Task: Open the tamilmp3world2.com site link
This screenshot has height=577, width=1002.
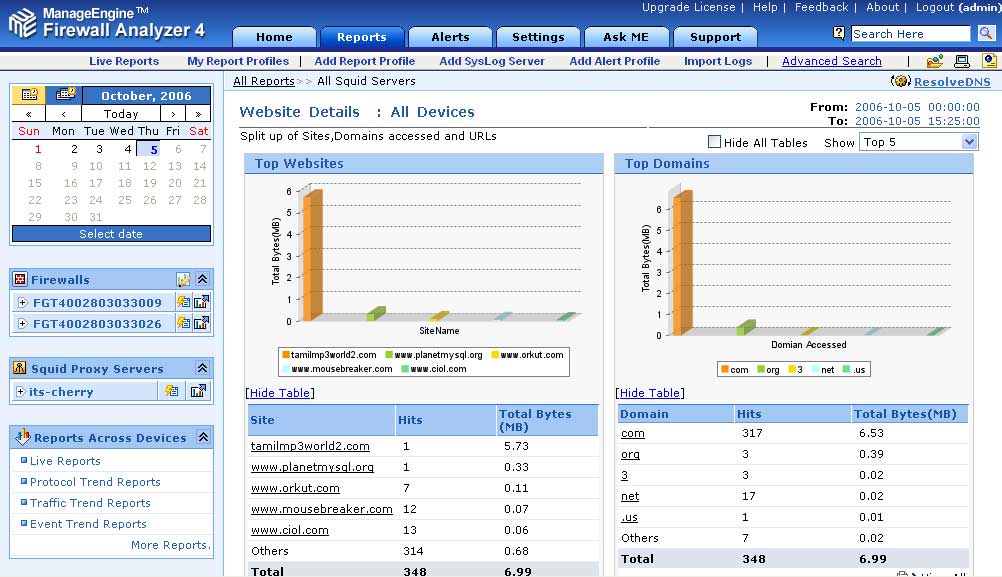Action: [x=310, y=446]
